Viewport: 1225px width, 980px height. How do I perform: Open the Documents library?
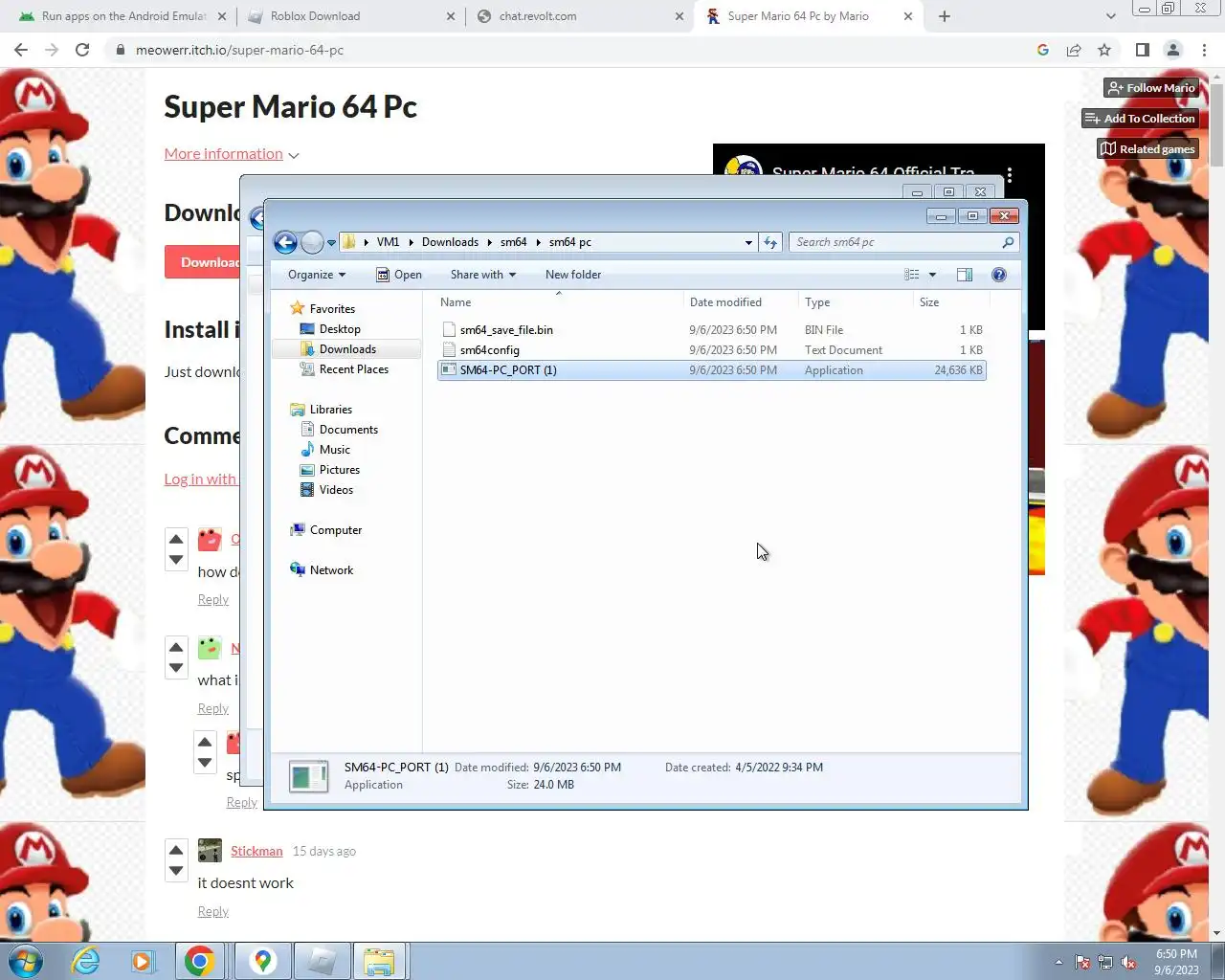(x=348, y=430)
